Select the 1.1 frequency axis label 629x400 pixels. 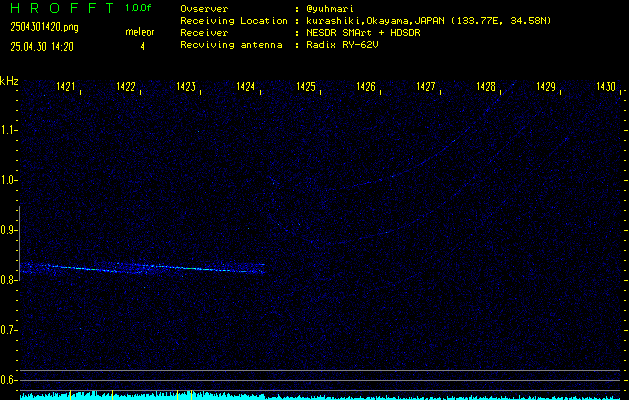[8, 130]
